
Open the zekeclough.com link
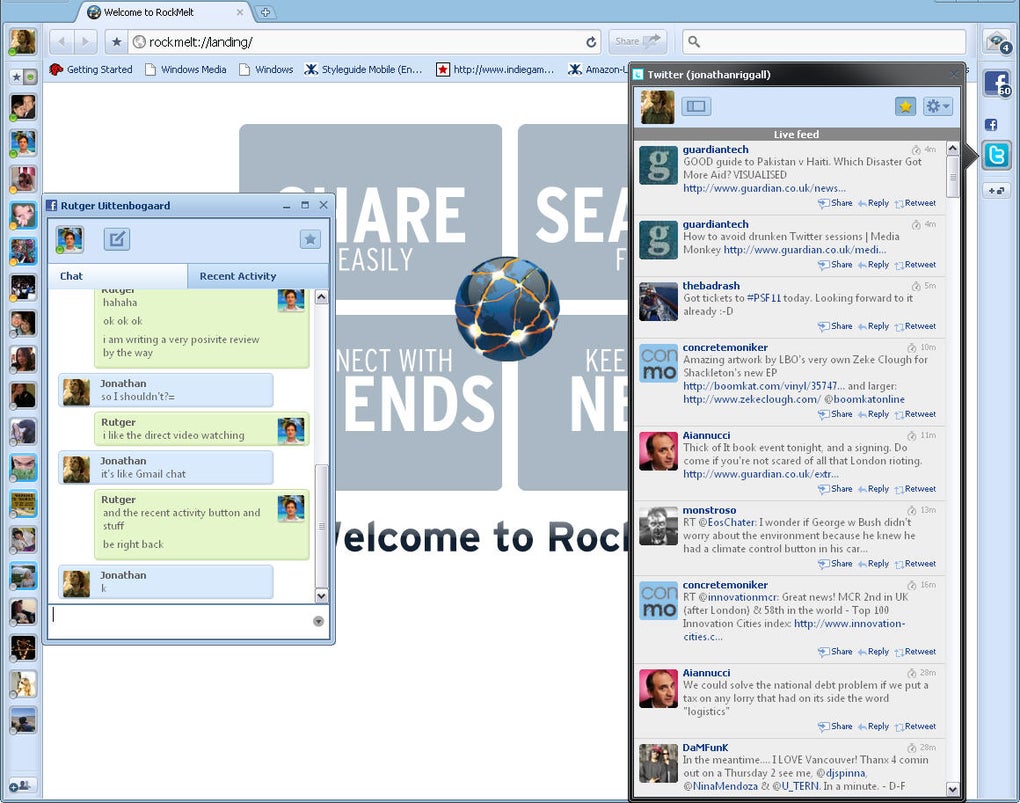[x=751, y=399]
